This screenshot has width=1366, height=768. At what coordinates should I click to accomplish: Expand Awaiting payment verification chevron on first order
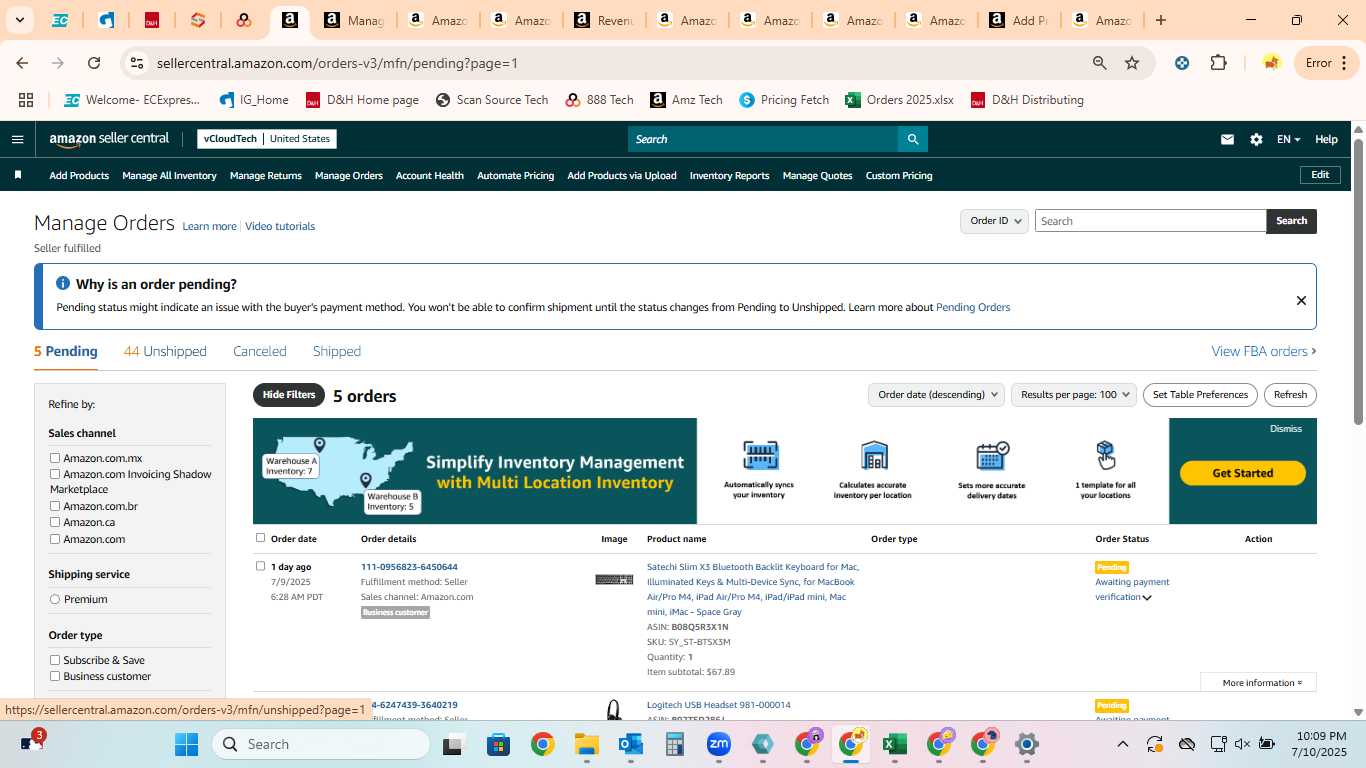pyautogui.click(x=1147, y=598)
